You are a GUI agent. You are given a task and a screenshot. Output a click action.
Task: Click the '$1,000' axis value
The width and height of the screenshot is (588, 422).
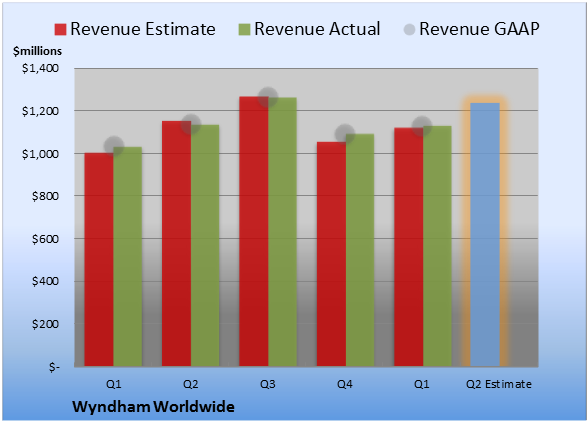point(40,154)
